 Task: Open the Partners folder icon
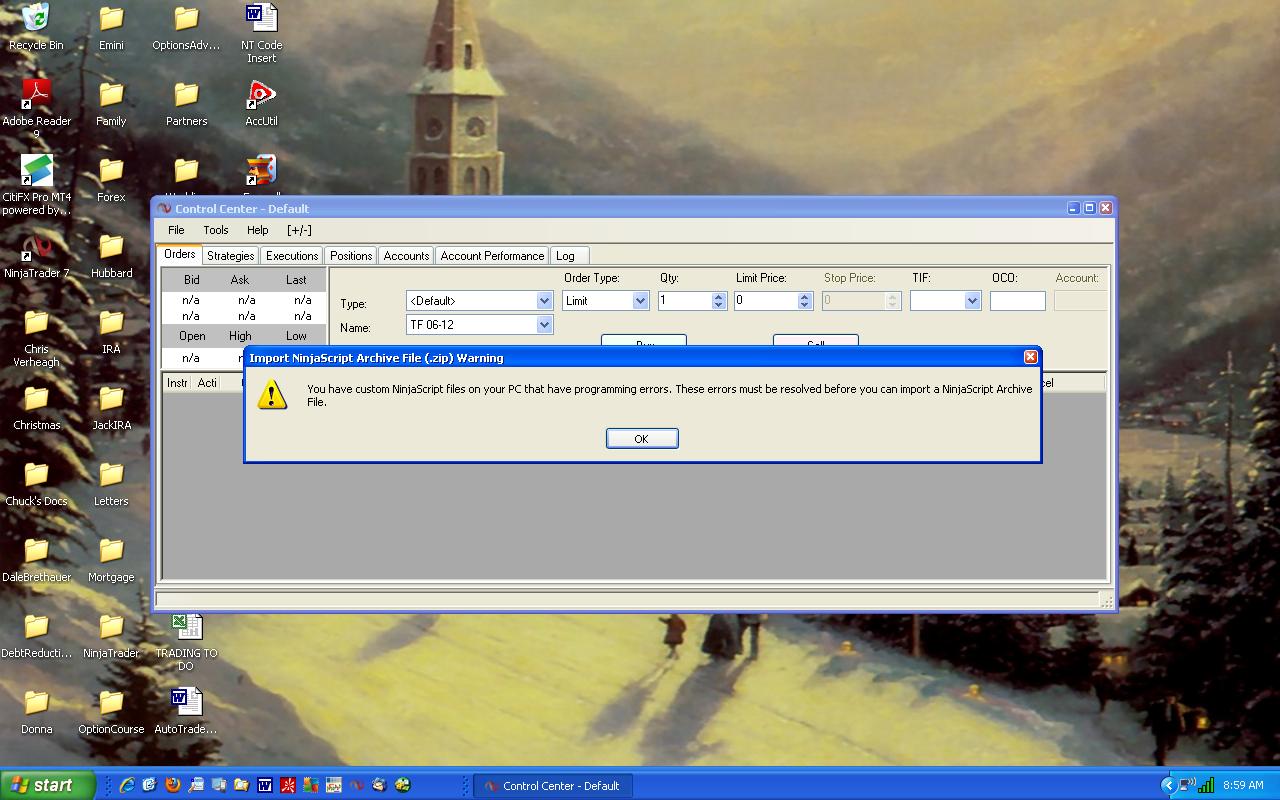coord(186,104)
